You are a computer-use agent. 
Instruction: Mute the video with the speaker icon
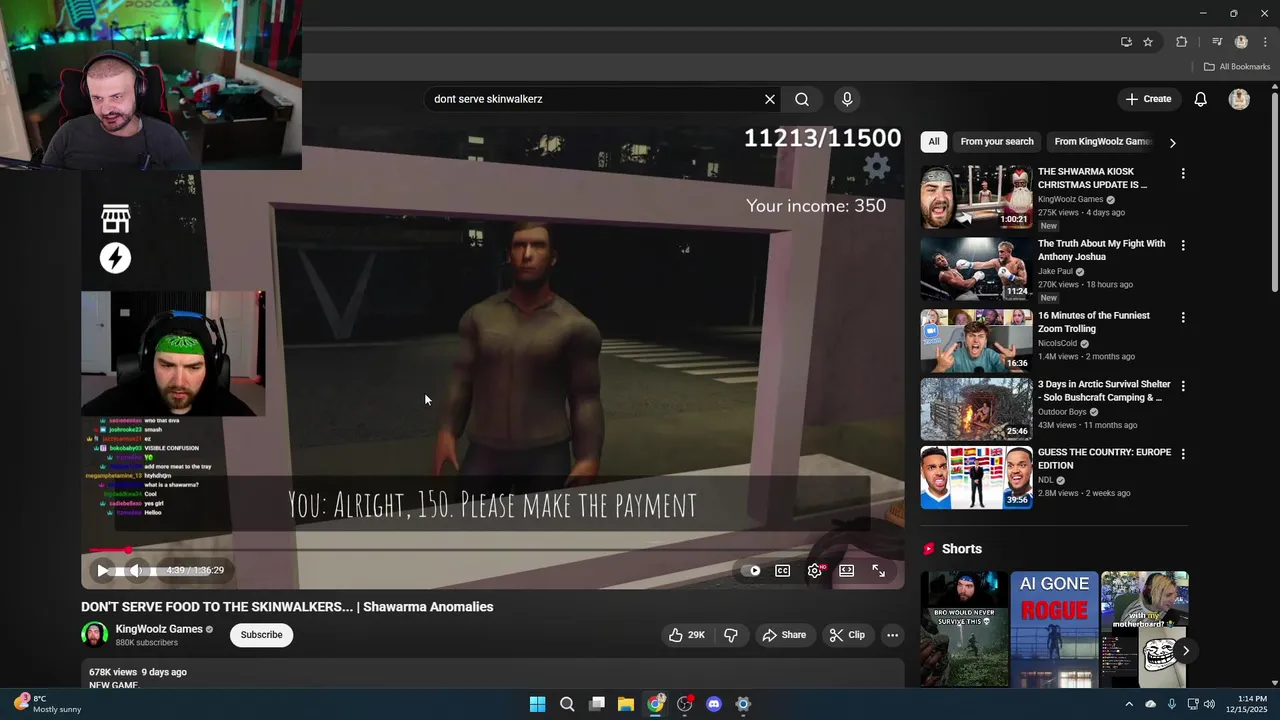click(x=135, y=570)
